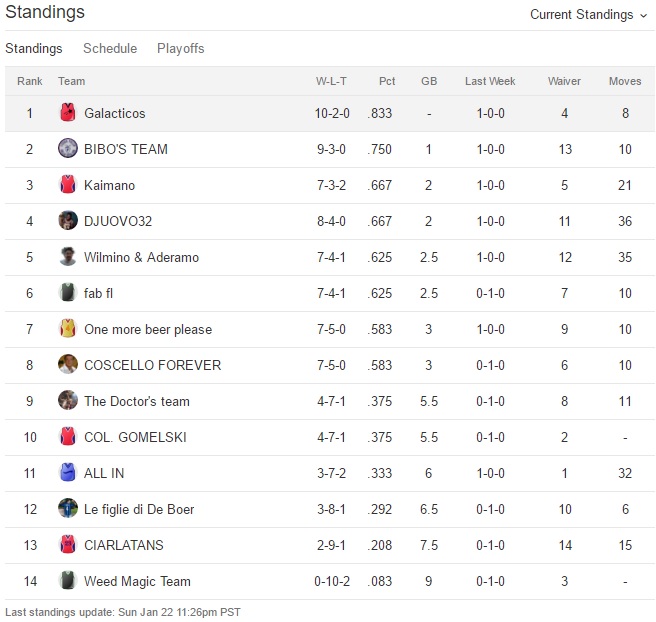Switch to the Schedule tab
The height and width of the screenshot is (622, 656).
109,48
